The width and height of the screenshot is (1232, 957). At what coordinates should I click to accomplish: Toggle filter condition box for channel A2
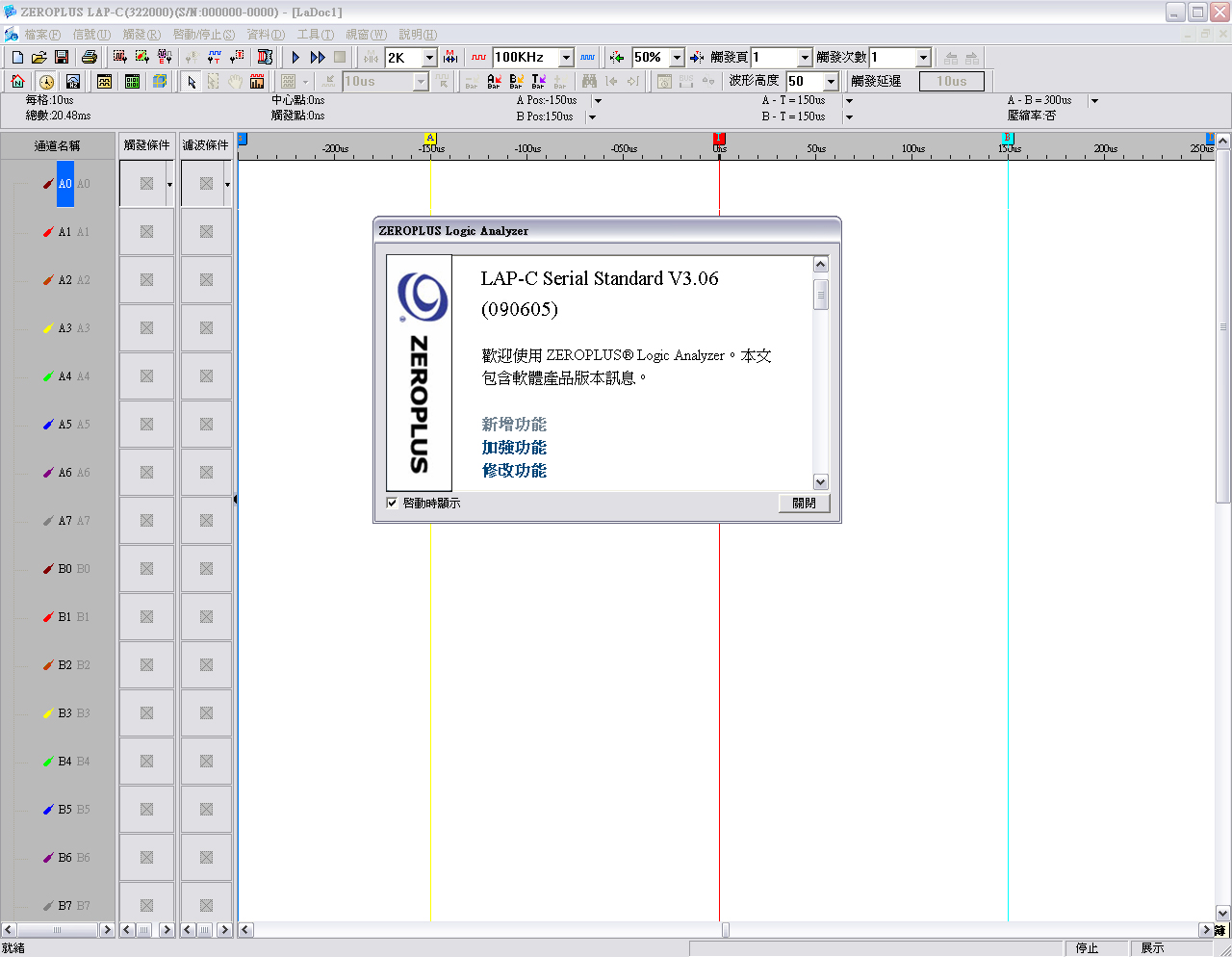(206, 279)
